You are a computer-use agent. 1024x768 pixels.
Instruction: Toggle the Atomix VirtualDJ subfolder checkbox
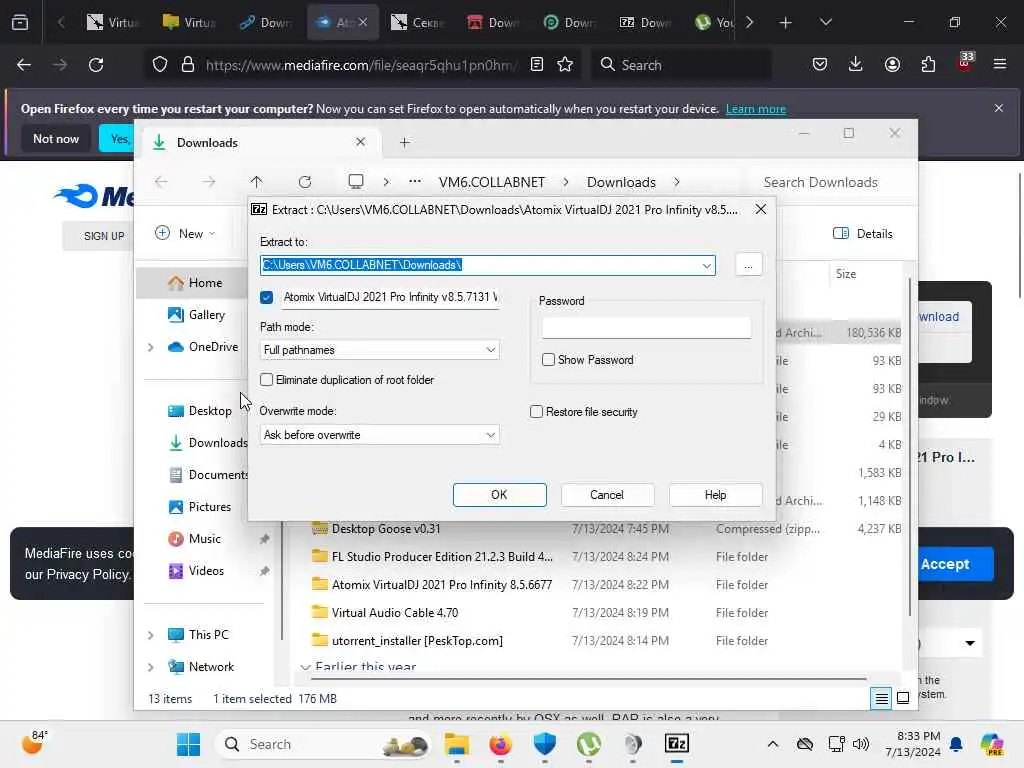[266, 297]
